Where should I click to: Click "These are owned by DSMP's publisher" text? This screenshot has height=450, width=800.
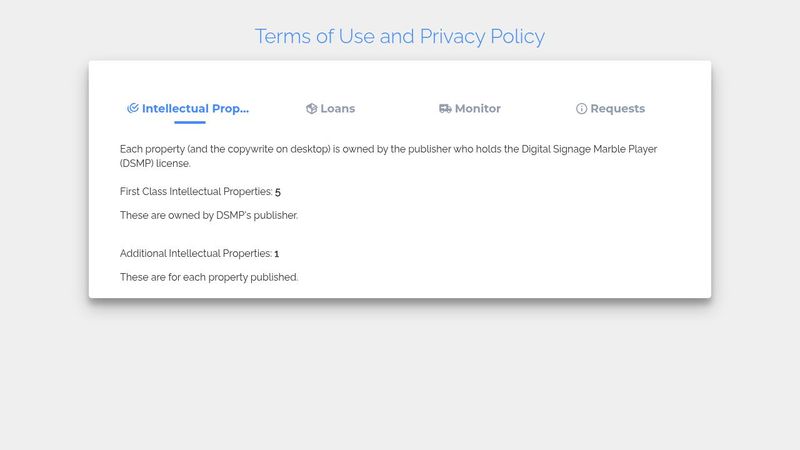(x=209, y=215)
